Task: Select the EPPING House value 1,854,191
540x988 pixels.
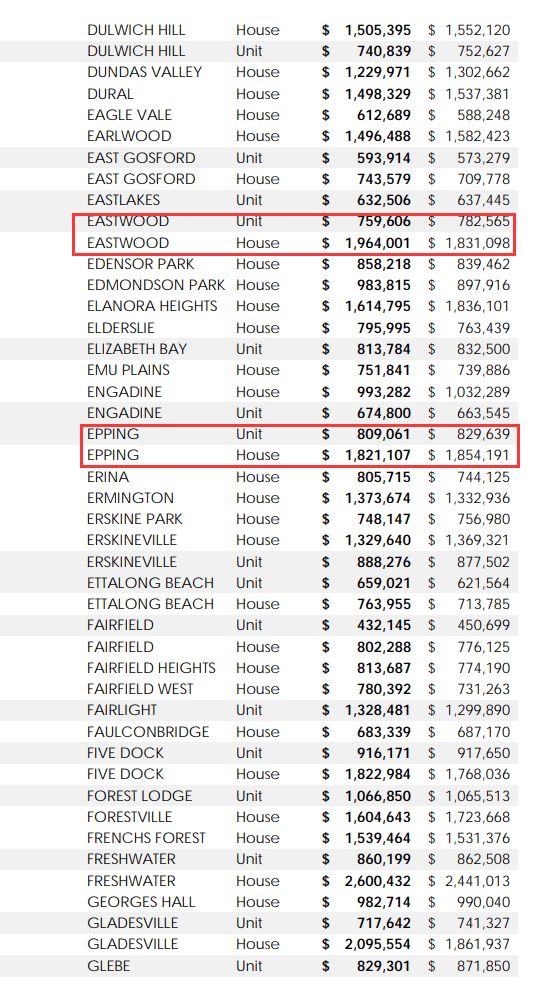Action: point(478,455)
